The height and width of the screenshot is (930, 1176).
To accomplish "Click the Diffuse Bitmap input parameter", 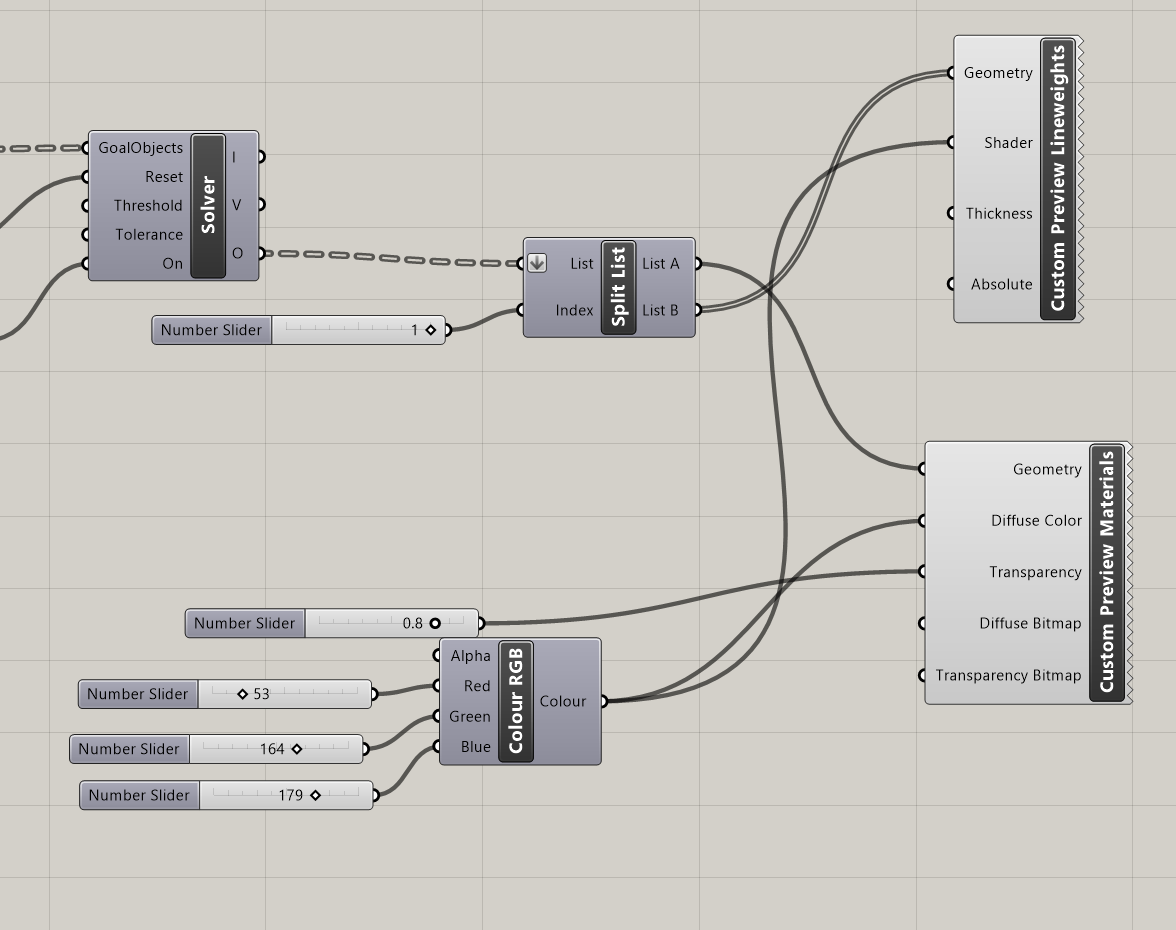I will click(1029, 623).
